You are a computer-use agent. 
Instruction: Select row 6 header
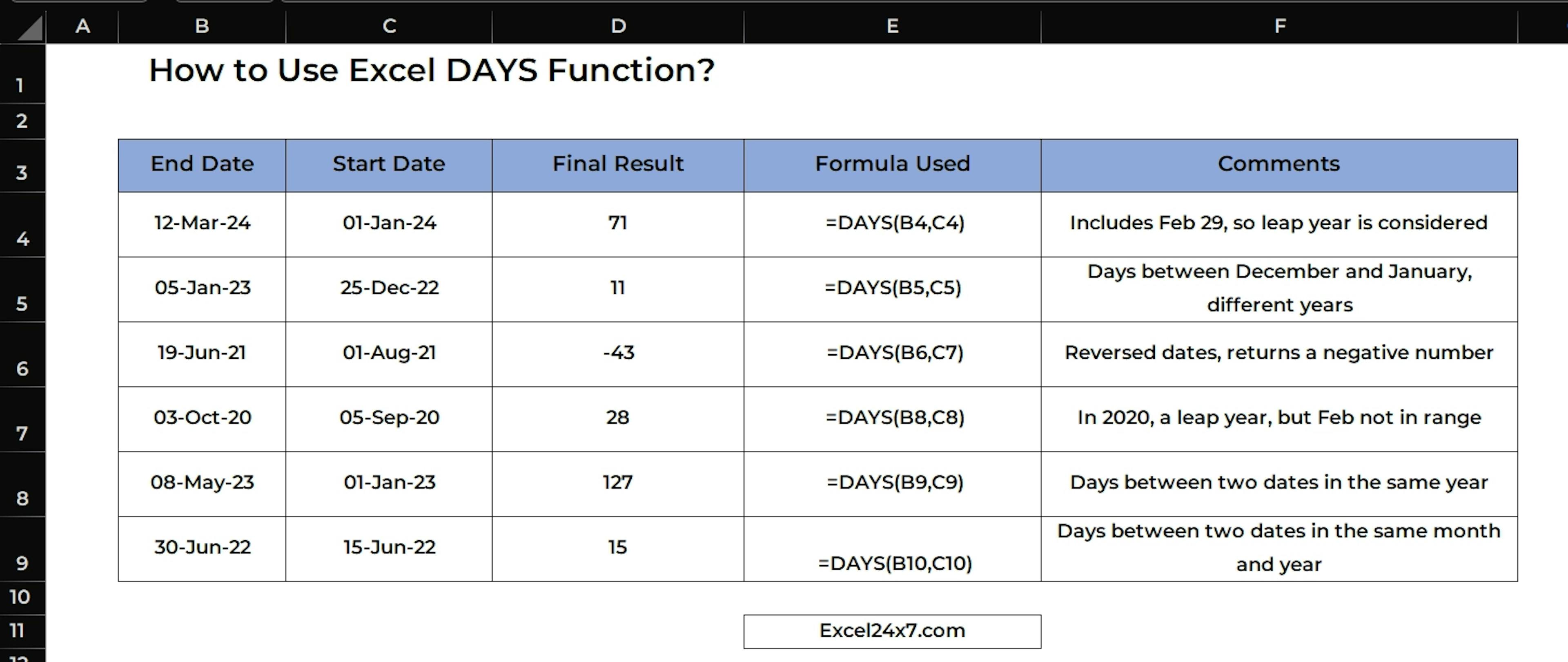pos(22,369)
